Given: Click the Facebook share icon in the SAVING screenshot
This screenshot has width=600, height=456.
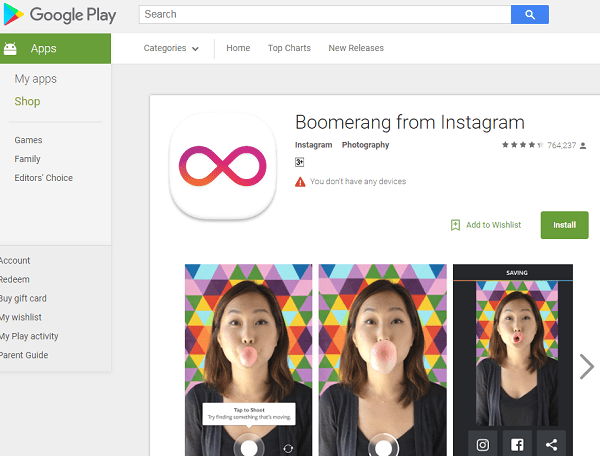Looking at the screenshot, I should [517, 445].
